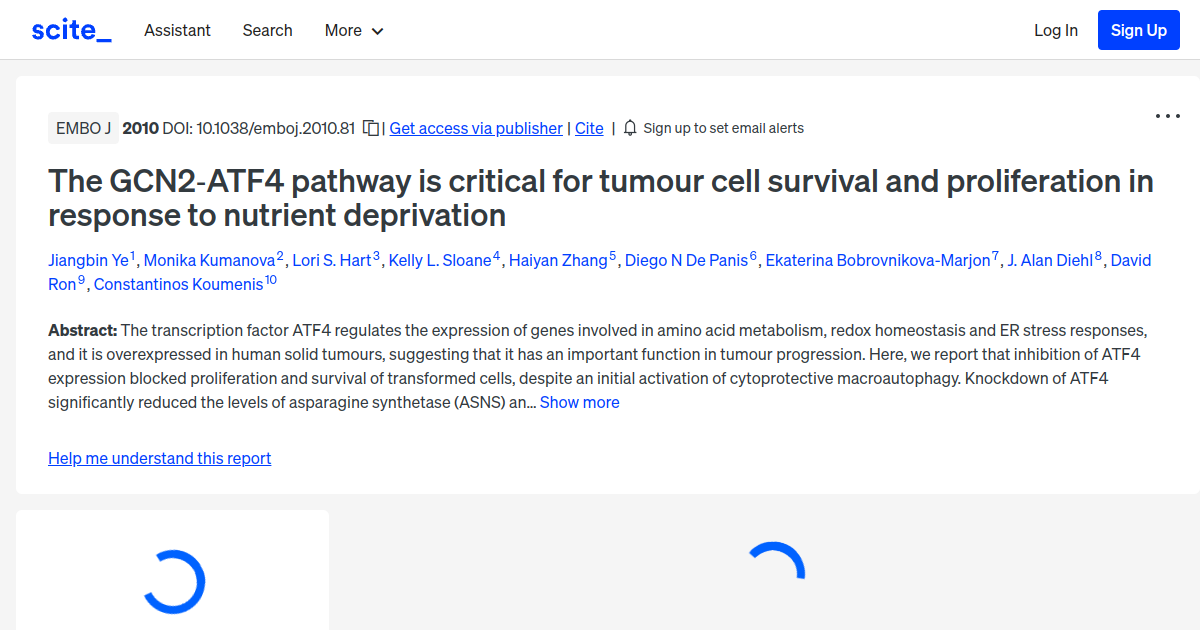Click the EMBO J journal badge
The width and height of the screenshot is (1200, 630).
coord(83,128)
